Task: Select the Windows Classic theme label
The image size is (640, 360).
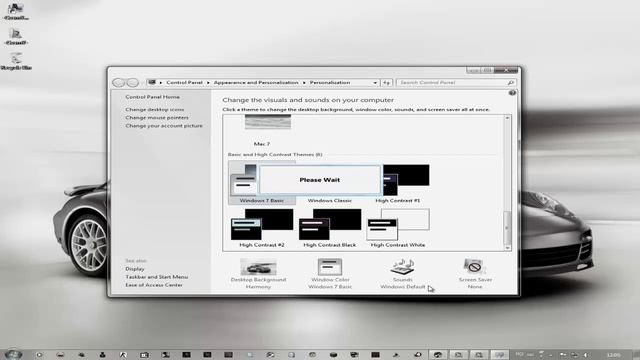Action: 330,200
